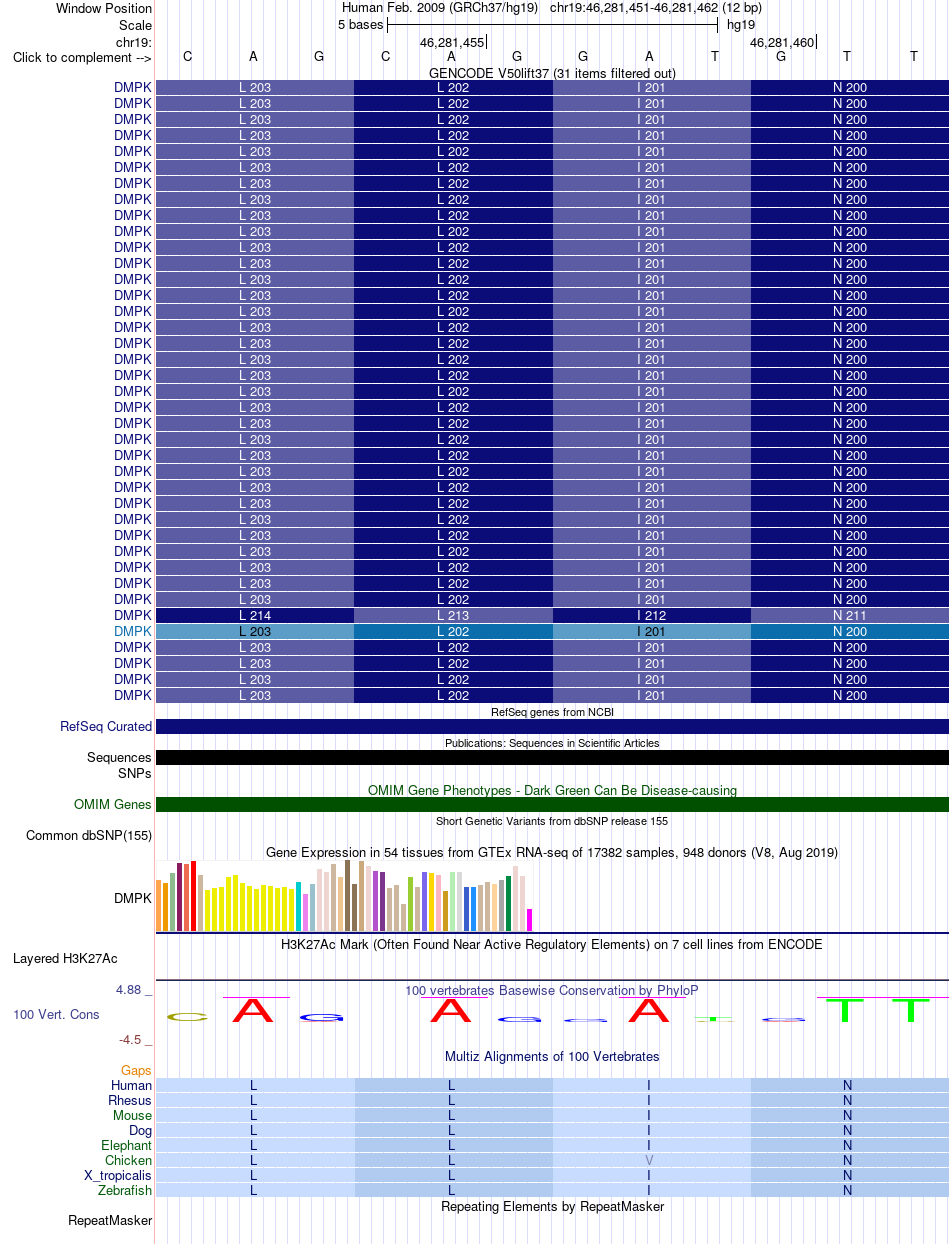
Task: Open the OMIM Gene Phenotypes track title
Action: [x=552, y=790]
